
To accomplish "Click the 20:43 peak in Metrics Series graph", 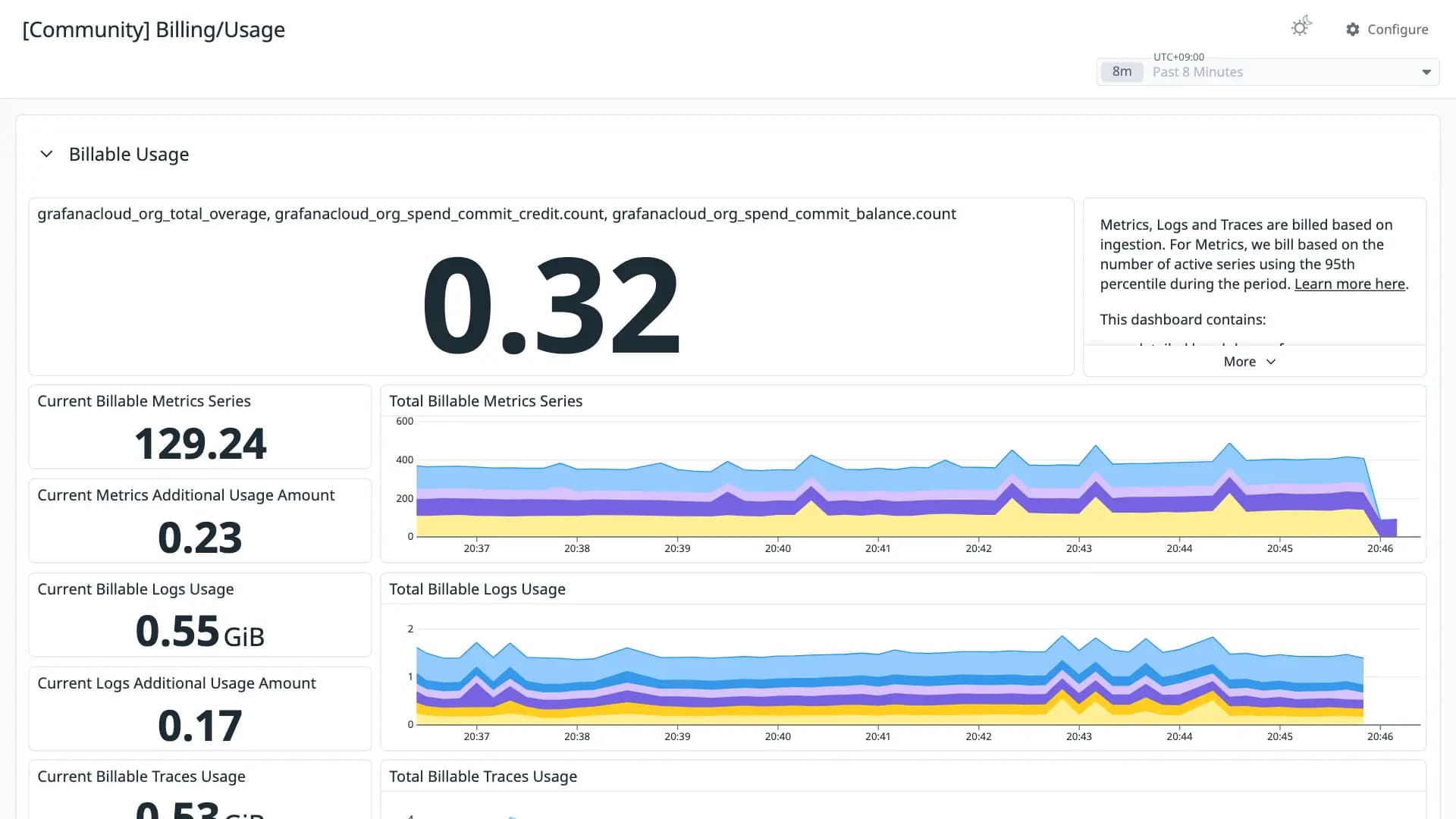I will (x=1096, y=446).
